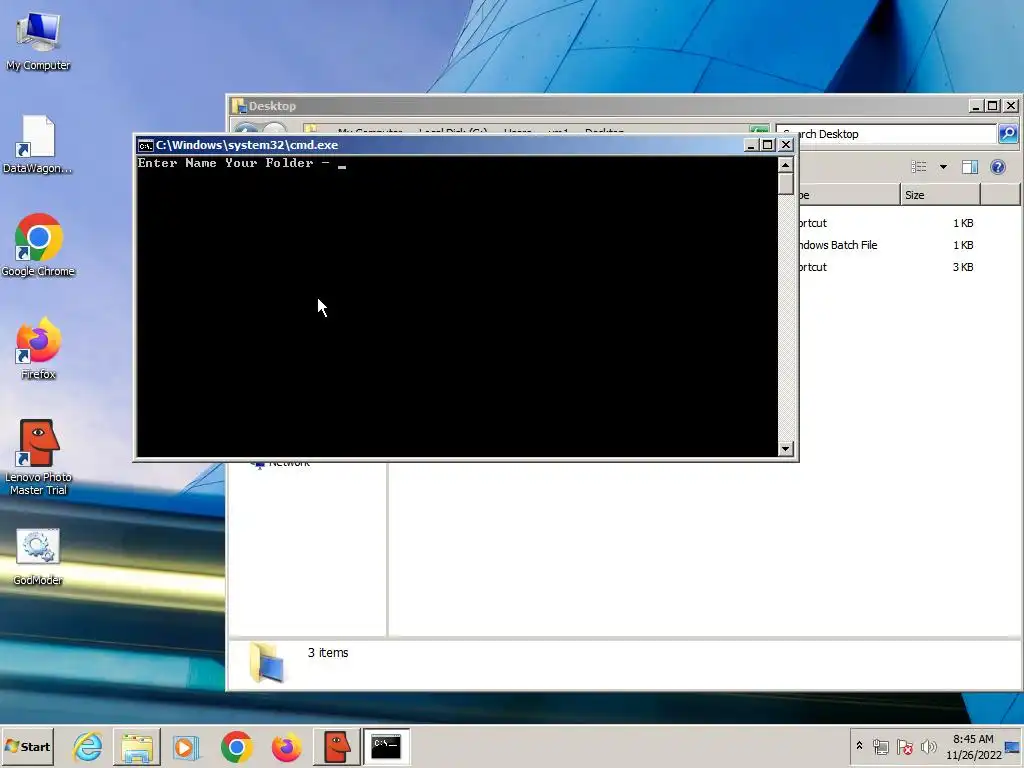The width and height of the screenshot is (1024, 768).
Task: Launch Firefox from desktop shortcut
Action: pyautogui.click(x=38, y=349)
